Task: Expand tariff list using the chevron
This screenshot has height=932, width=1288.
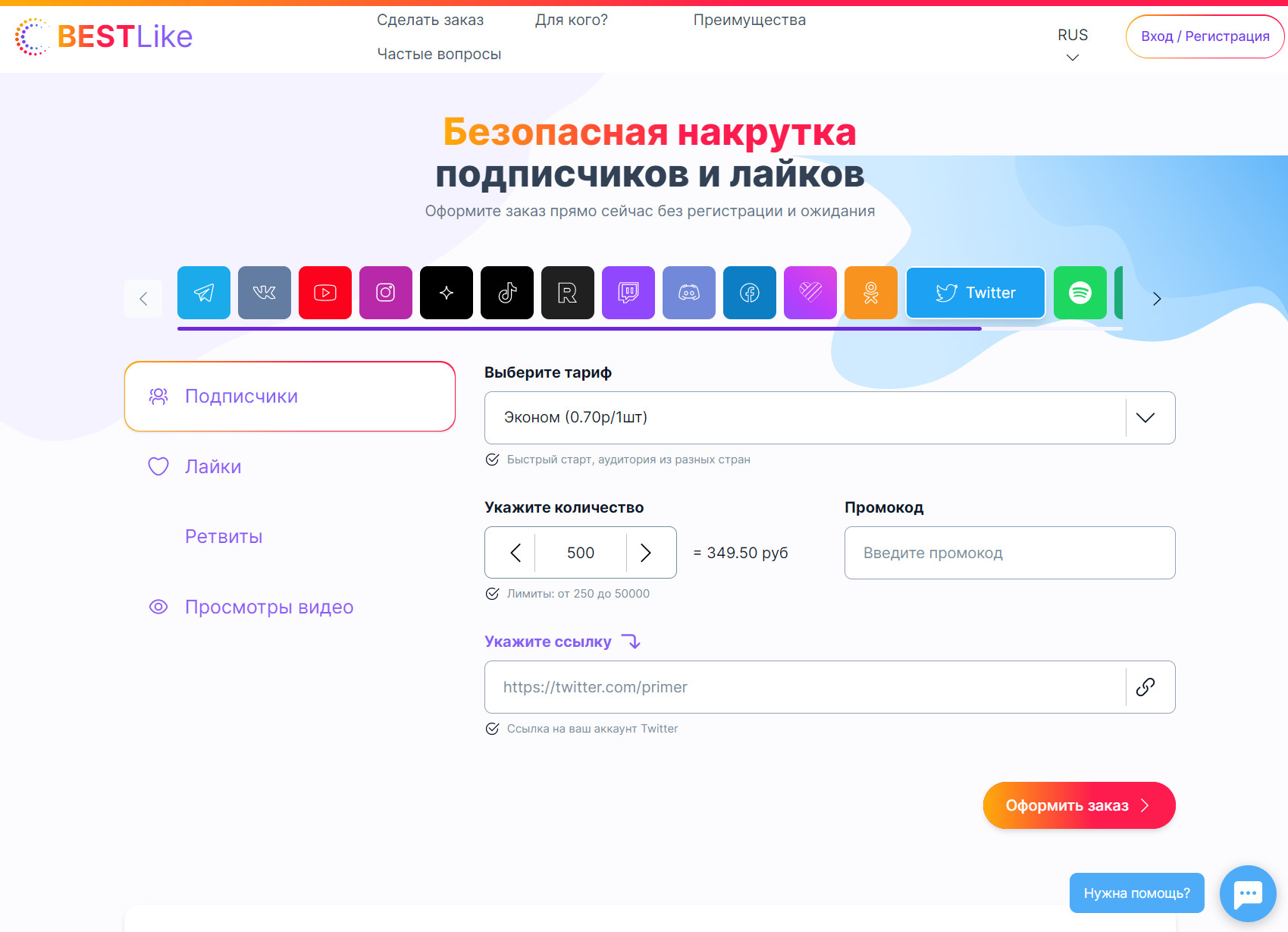Action: click(1145, 418)
